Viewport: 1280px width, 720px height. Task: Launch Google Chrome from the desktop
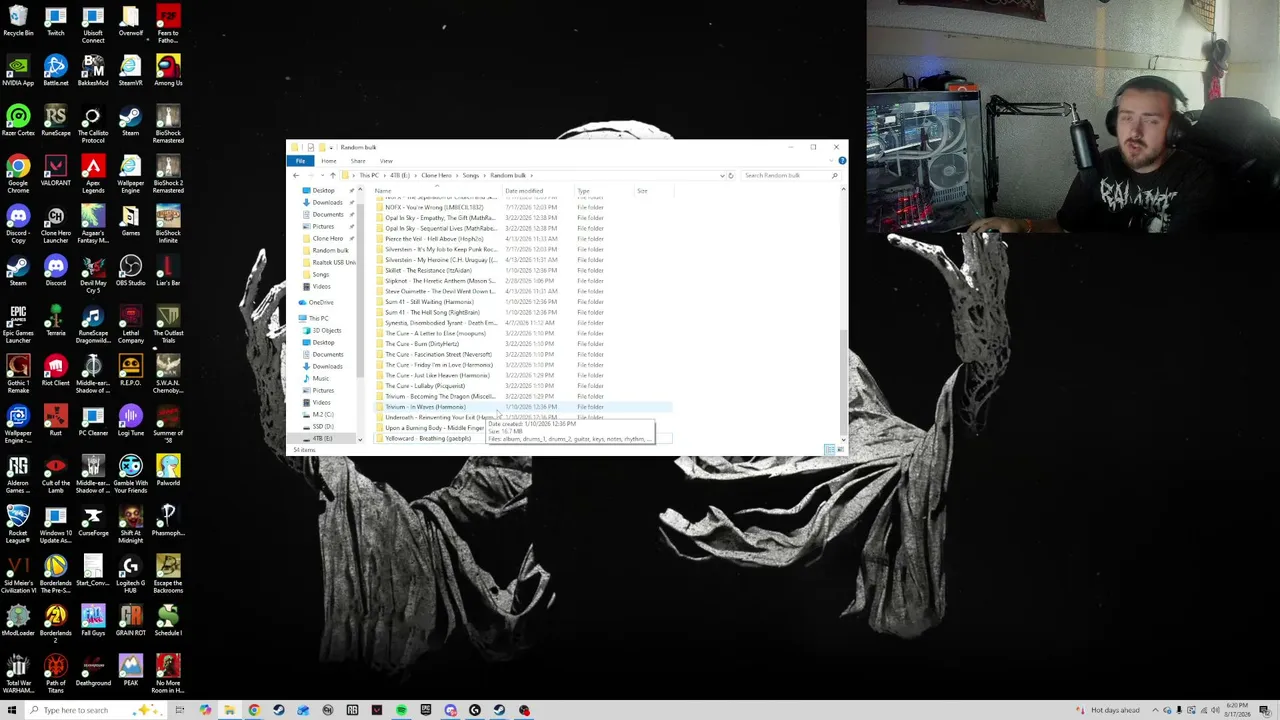(18, 174)
